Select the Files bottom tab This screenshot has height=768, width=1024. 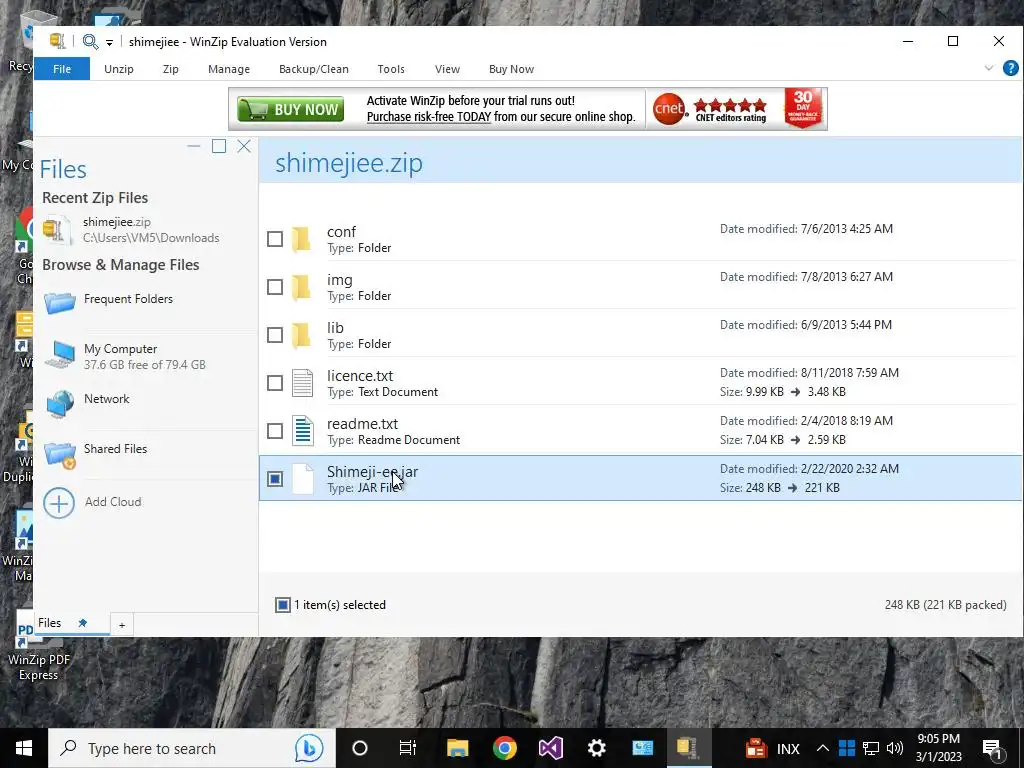click(x=50, y=623)
